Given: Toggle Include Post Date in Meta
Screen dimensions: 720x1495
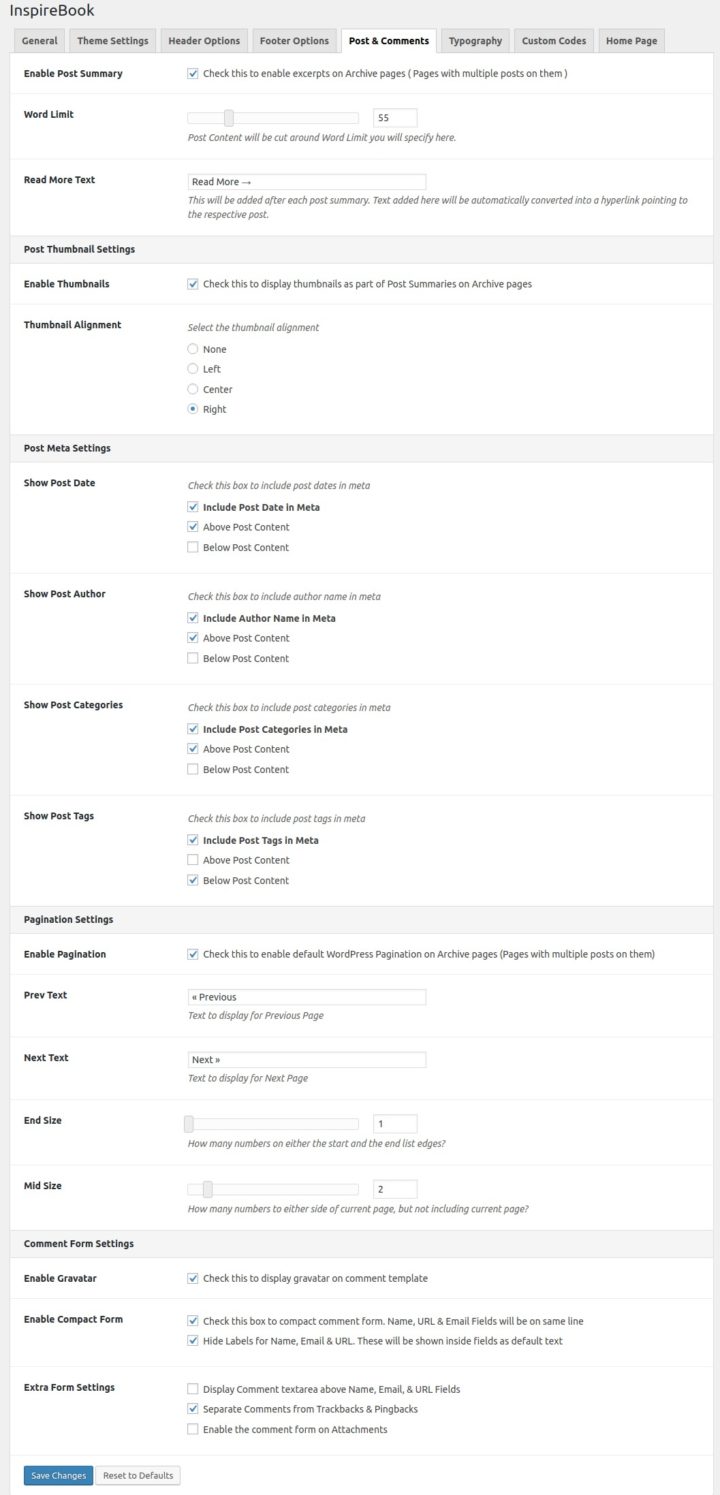Looking at the screenshot, I should tap(193, 507).
